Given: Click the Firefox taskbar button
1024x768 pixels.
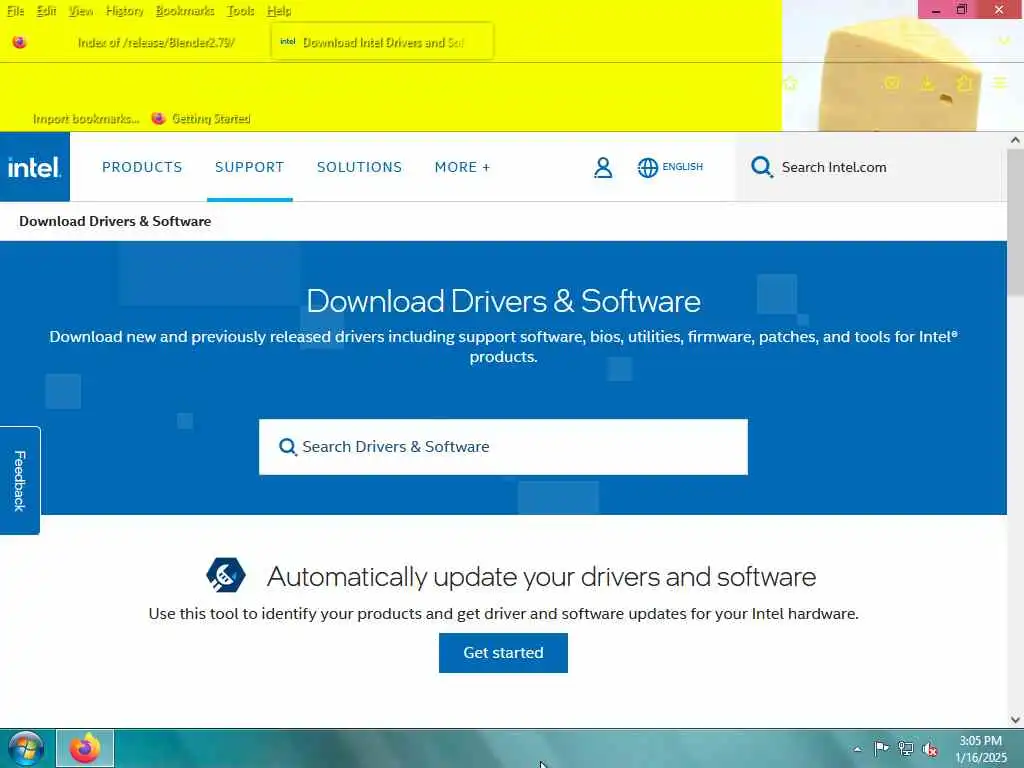Looking at the screenshot, I should tap(85, 748).
